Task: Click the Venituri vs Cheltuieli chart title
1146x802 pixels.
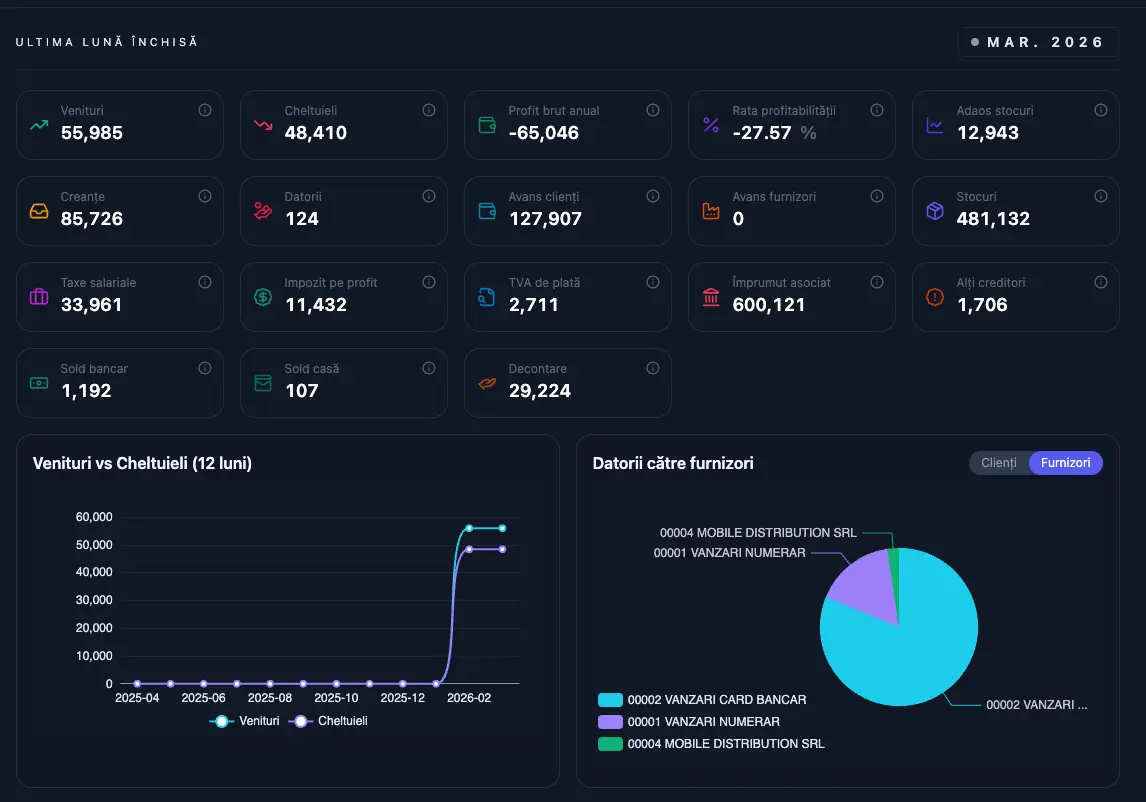Action: 143,464
